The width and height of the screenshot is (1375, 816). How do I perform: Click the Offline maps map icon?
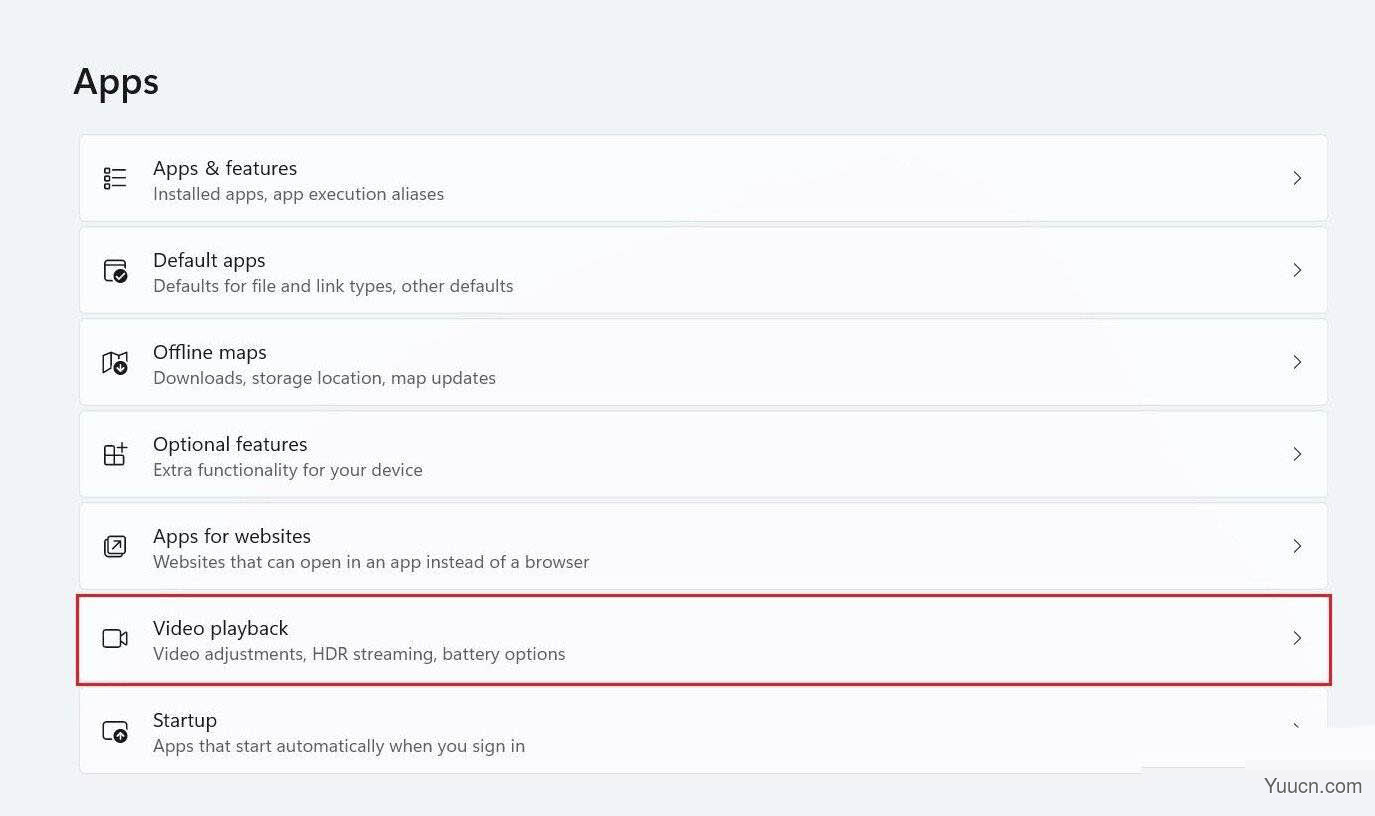pyautogui.click(x=115, y=362)
